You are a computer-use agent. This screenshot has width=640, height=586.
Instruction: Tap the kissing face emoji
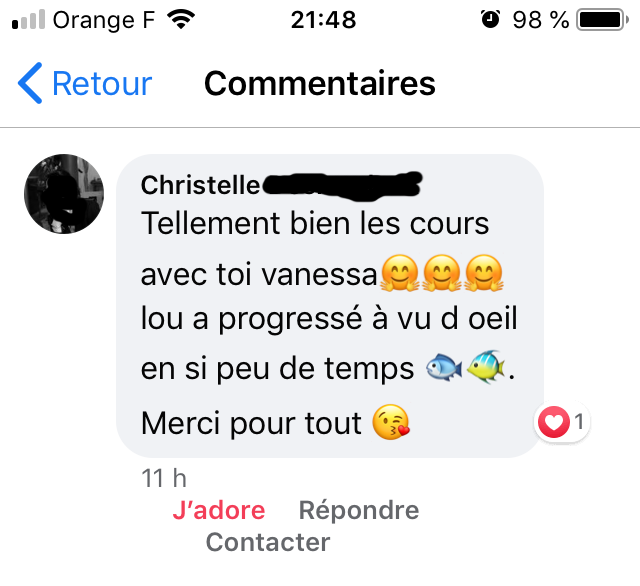[391, 422]
